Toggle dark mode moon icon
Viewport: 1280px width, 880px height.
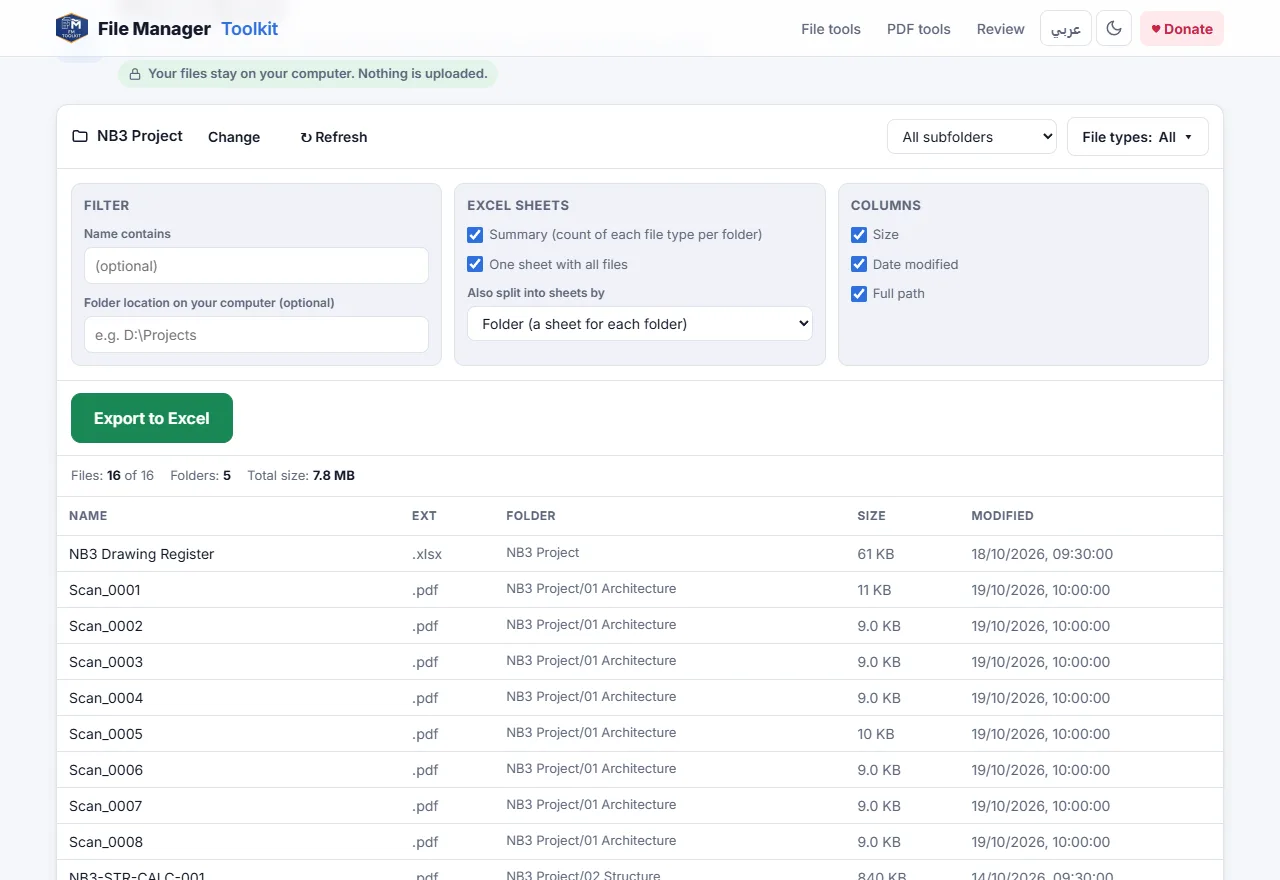pyautogui.click(x=1114, y=29)
